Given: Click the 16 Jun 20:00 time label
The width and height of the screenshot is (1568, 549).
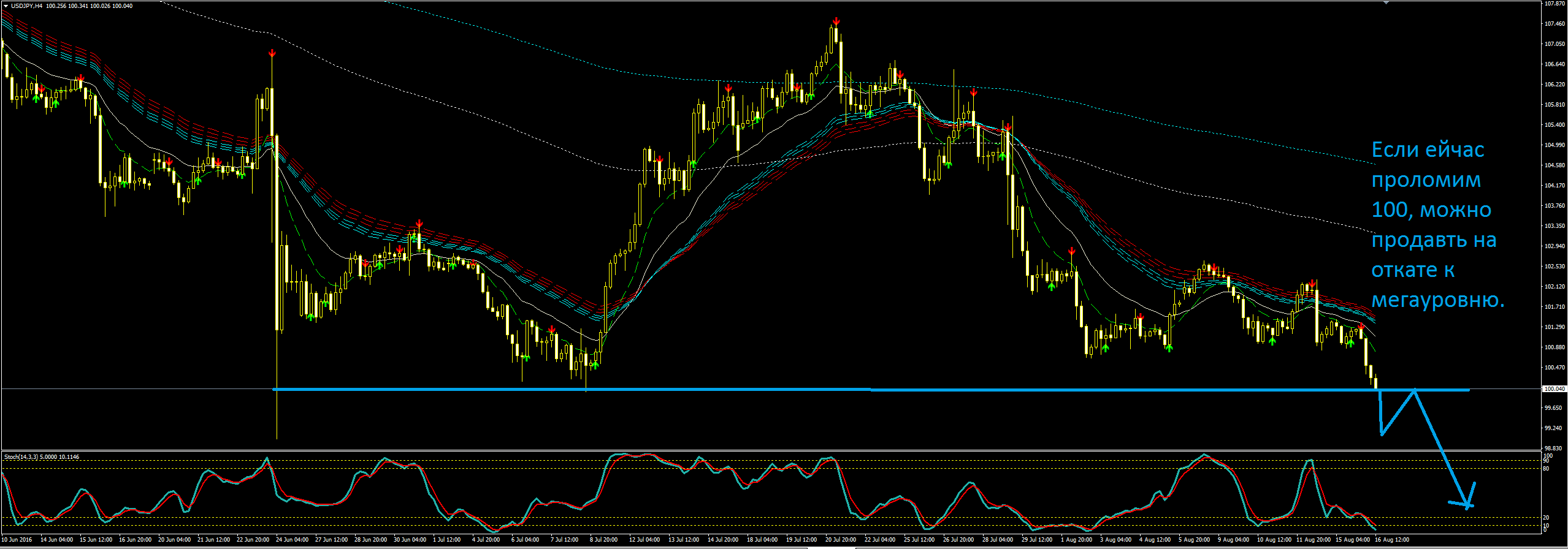Looking at the screenshot, I should [135, 540].
